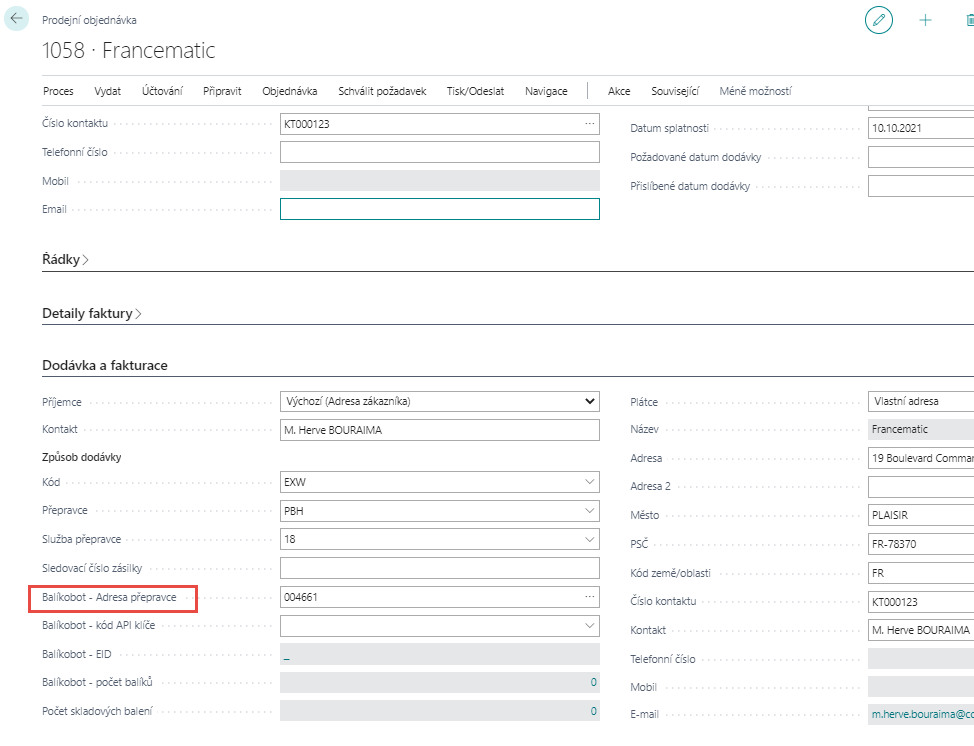Open the Proces menu
Screen dimensions: 974x746
coord(58,91)
